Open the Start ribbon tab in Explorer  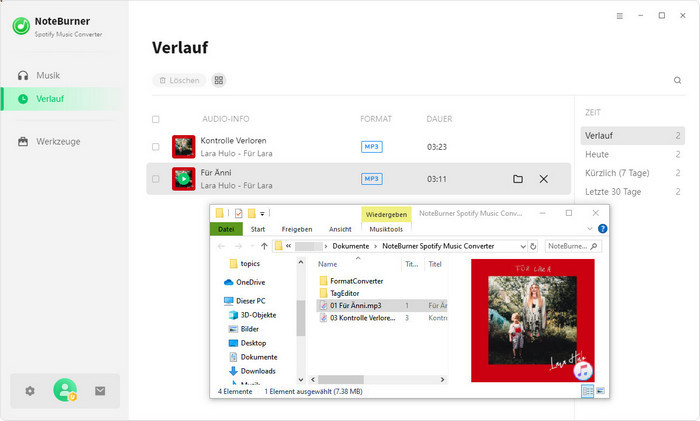pos(258,229)
